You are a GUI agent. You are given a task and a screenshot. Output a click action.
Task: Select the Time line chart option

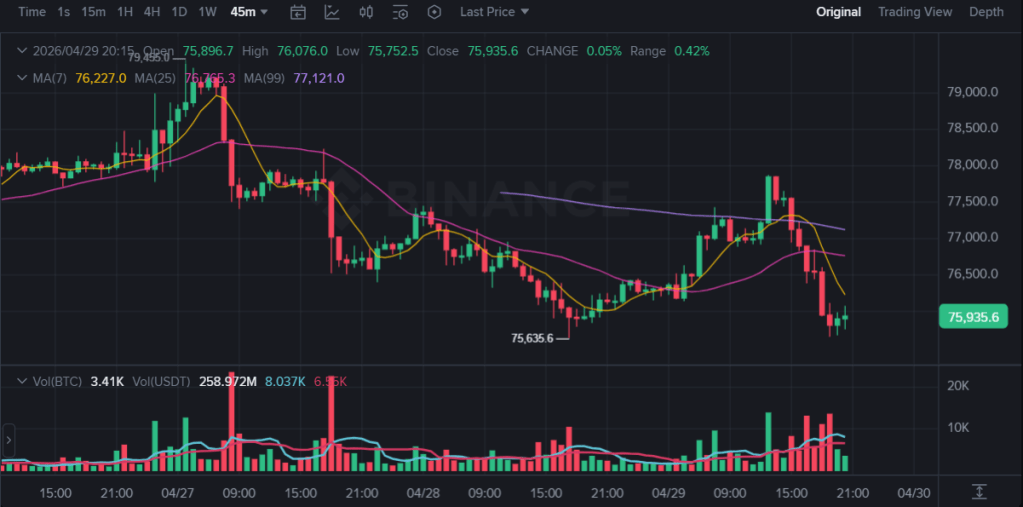pyautogui.click(x=32, y=12)
